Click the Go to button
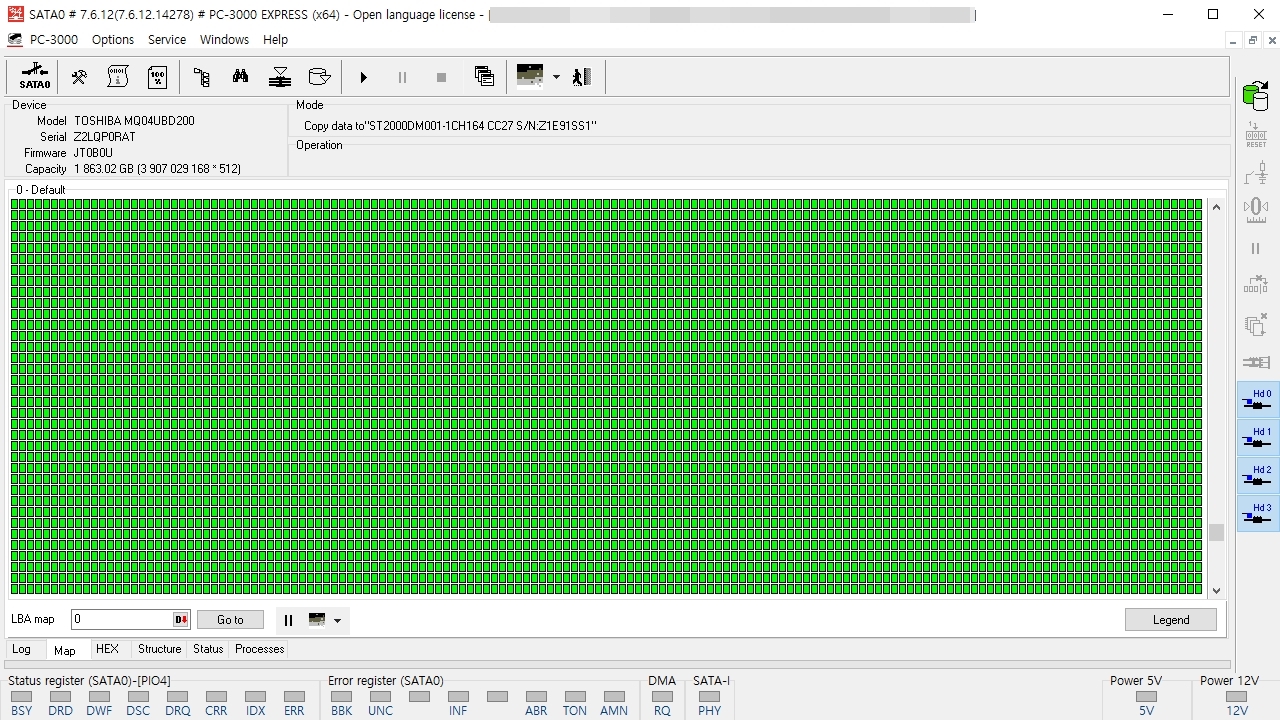The image size is (1280, 720). click(x=230, y=620)
